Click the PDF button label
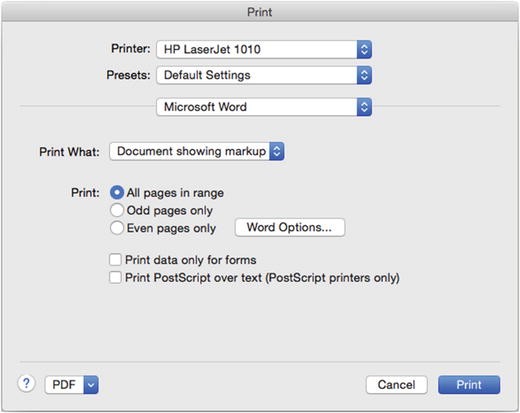The height and width of the screenshot is (413, 520). click(x=64, y=385)
